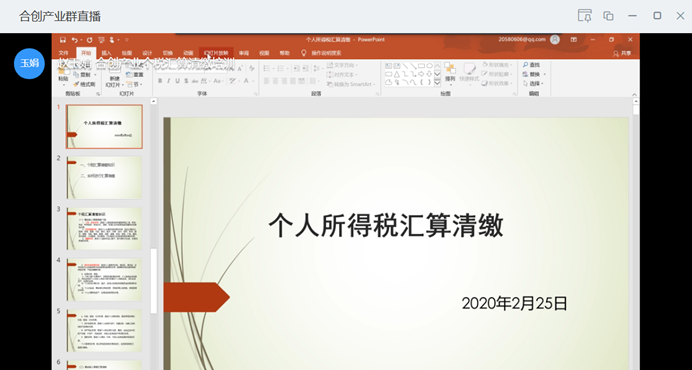
Task: Select the Format Painter (格式刷) tool
Action: 84,84
